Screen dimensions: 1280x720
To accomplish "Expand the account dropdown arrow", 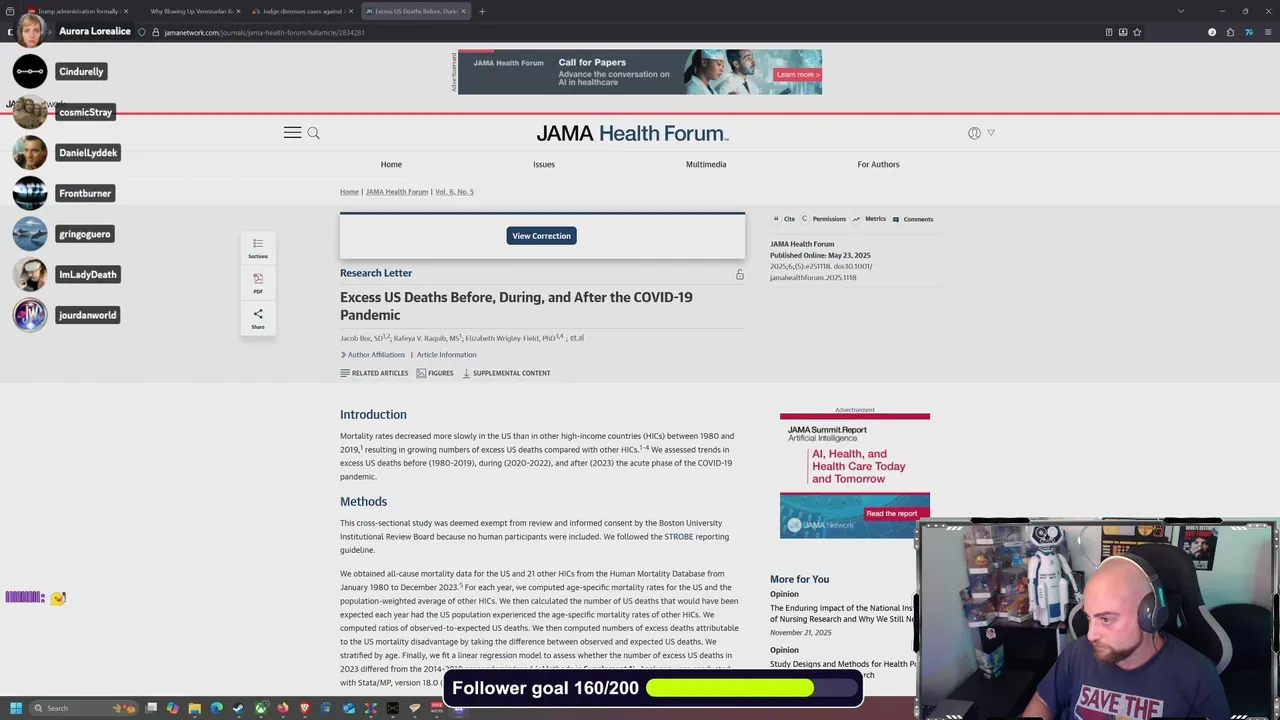I will [991, 133].
